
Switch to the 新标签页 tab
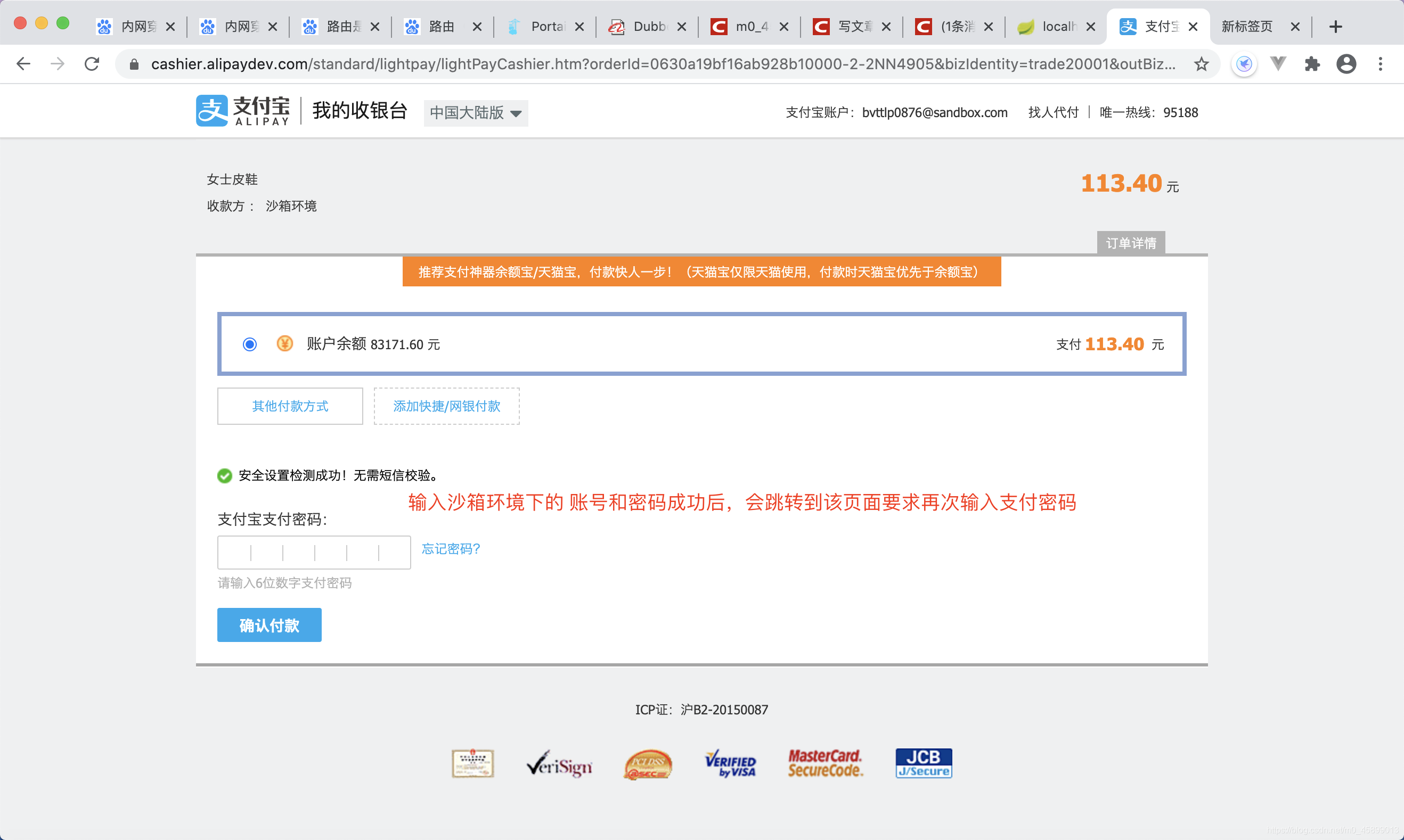pos(1260,27)
